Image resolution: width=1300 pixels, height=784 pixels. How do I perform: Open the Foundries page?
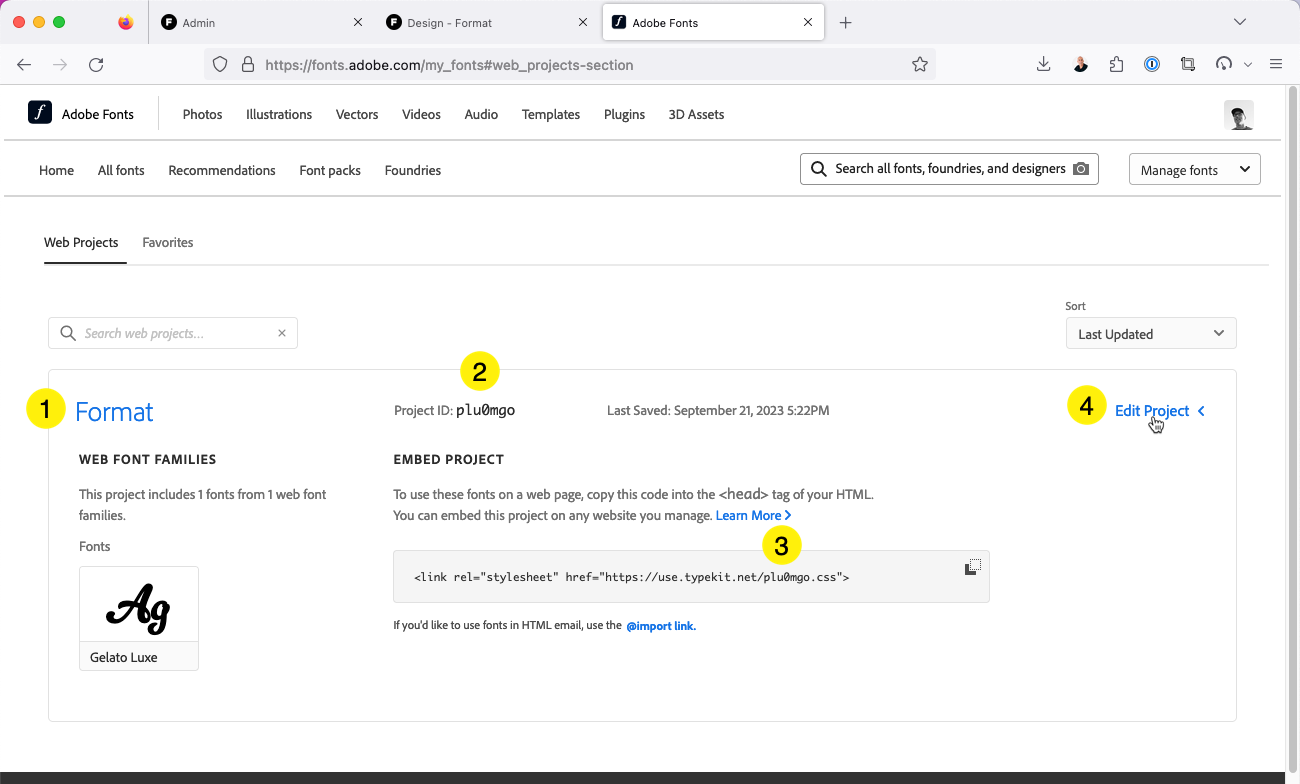(413, 170)
